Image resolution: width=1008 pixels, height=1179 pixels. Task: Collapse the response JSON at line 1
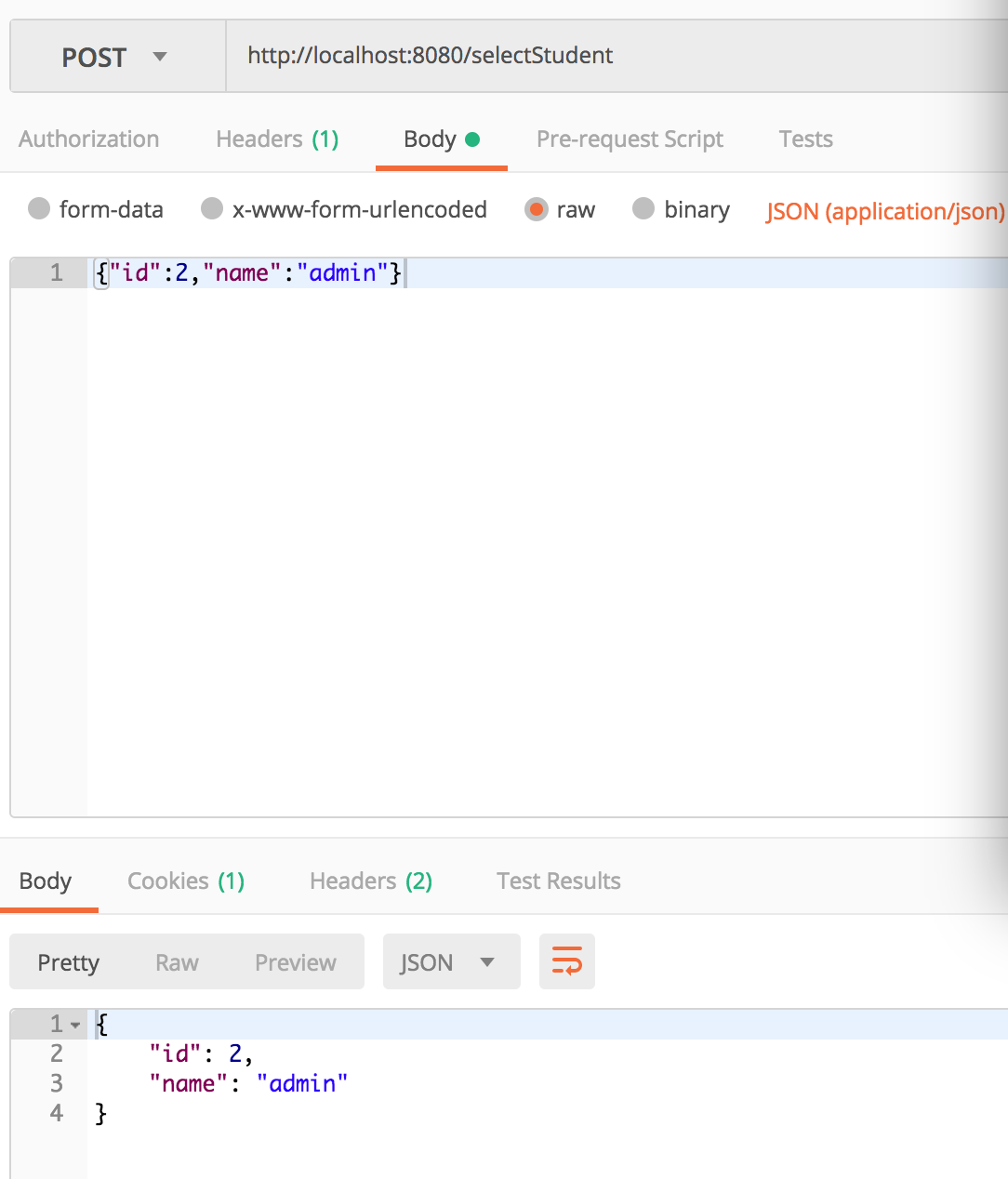point(75,1026)
